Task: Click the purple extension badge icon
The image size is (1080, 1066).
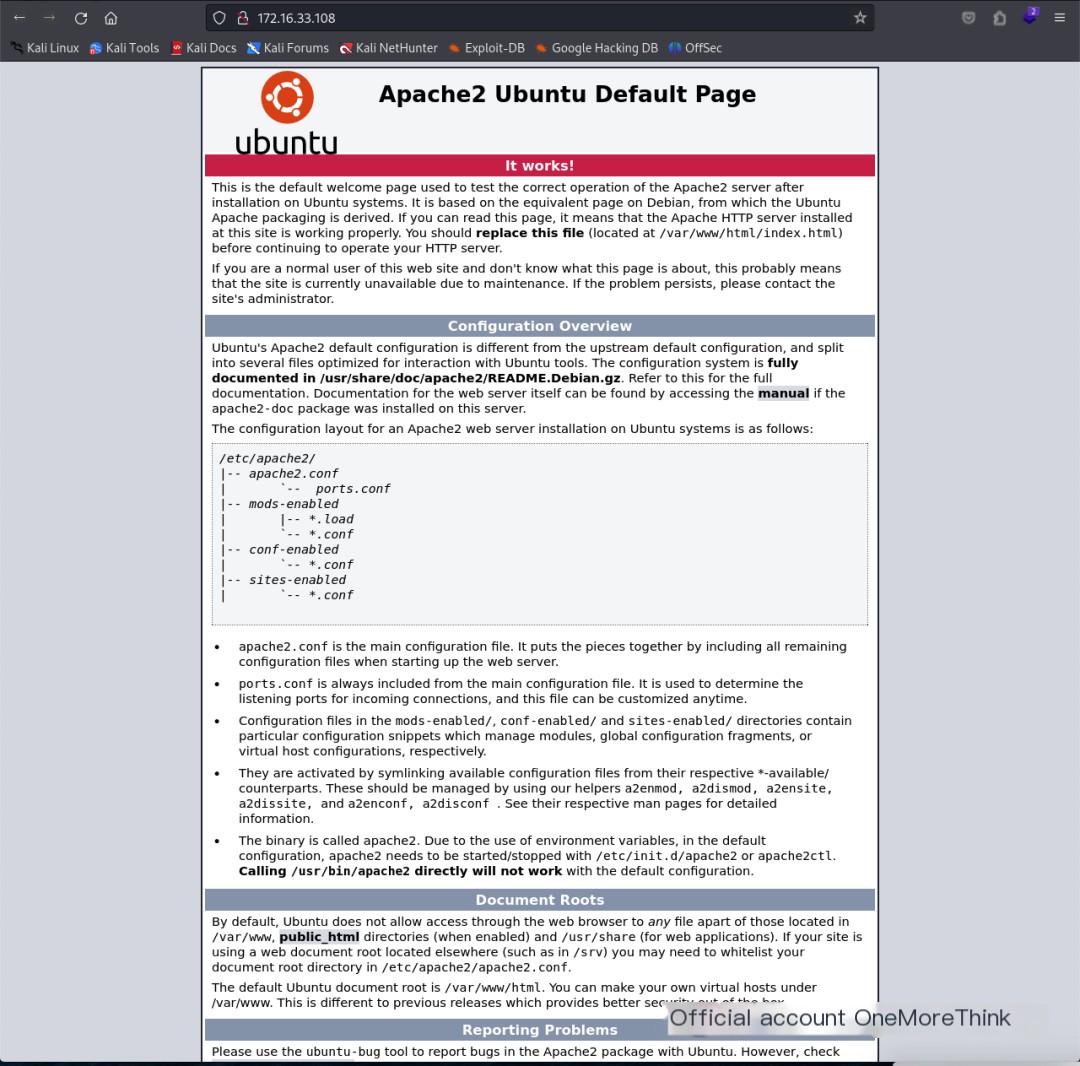Action: point(1030,17)
